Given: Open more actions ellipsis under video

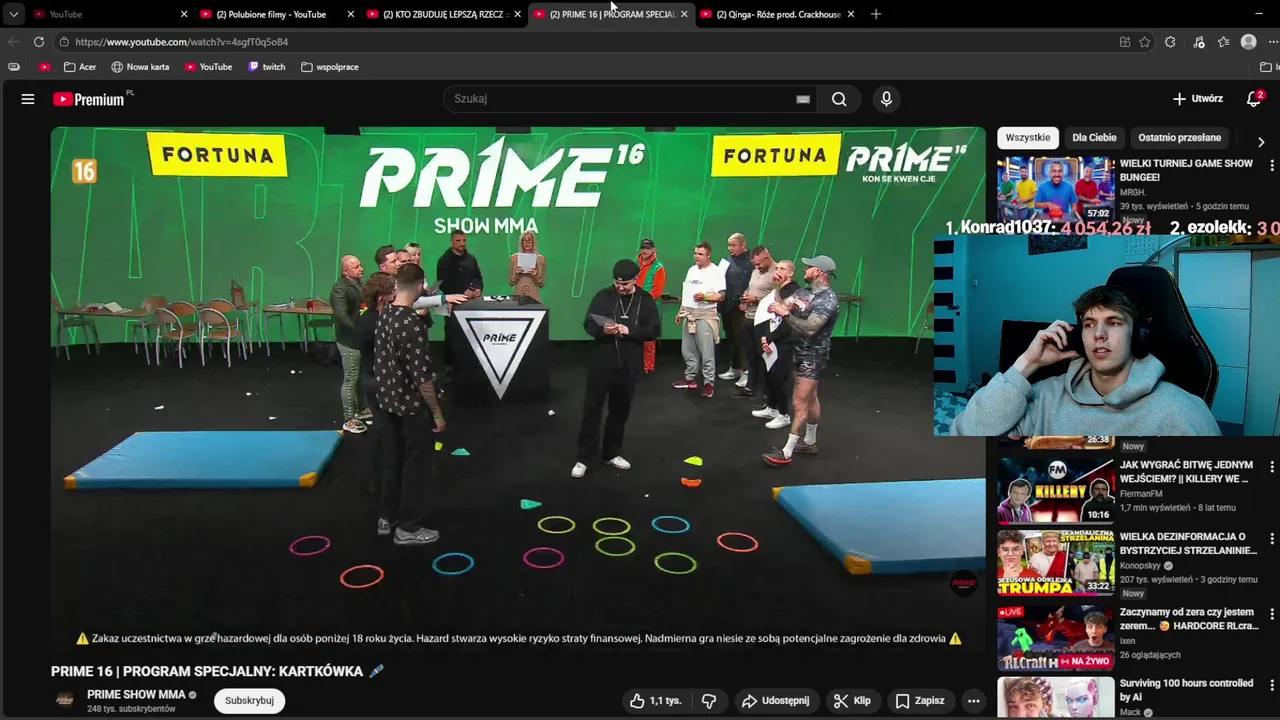Looking at the screenshot, I should tap(973, 701).
